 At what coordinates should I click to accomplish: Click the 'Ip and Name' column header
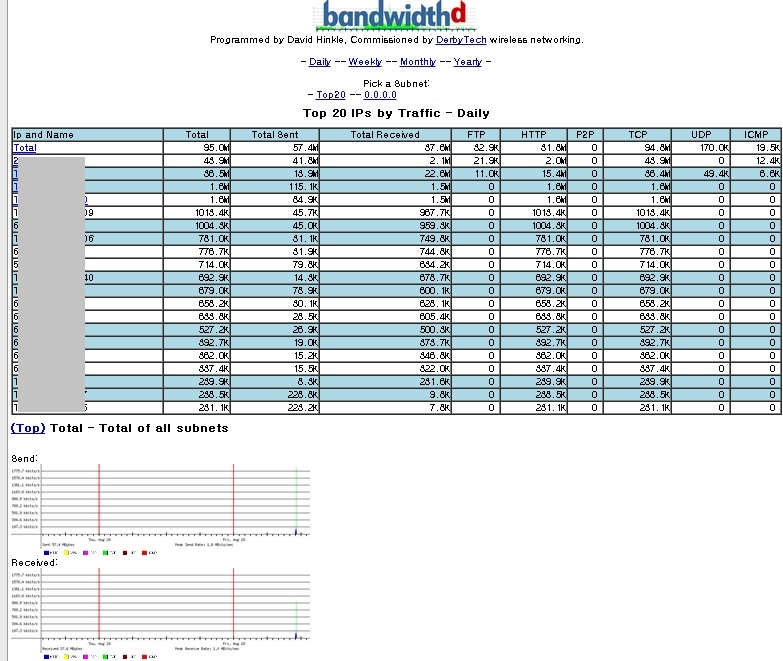pos(87,135)
